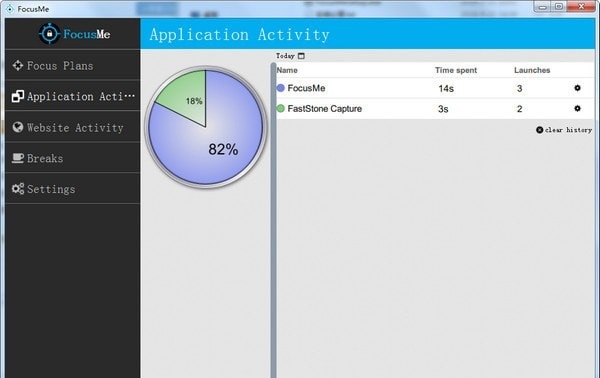Click the FocusMe title bar app icon
This screenshot has height=378, width=600.
pos(10,8)
